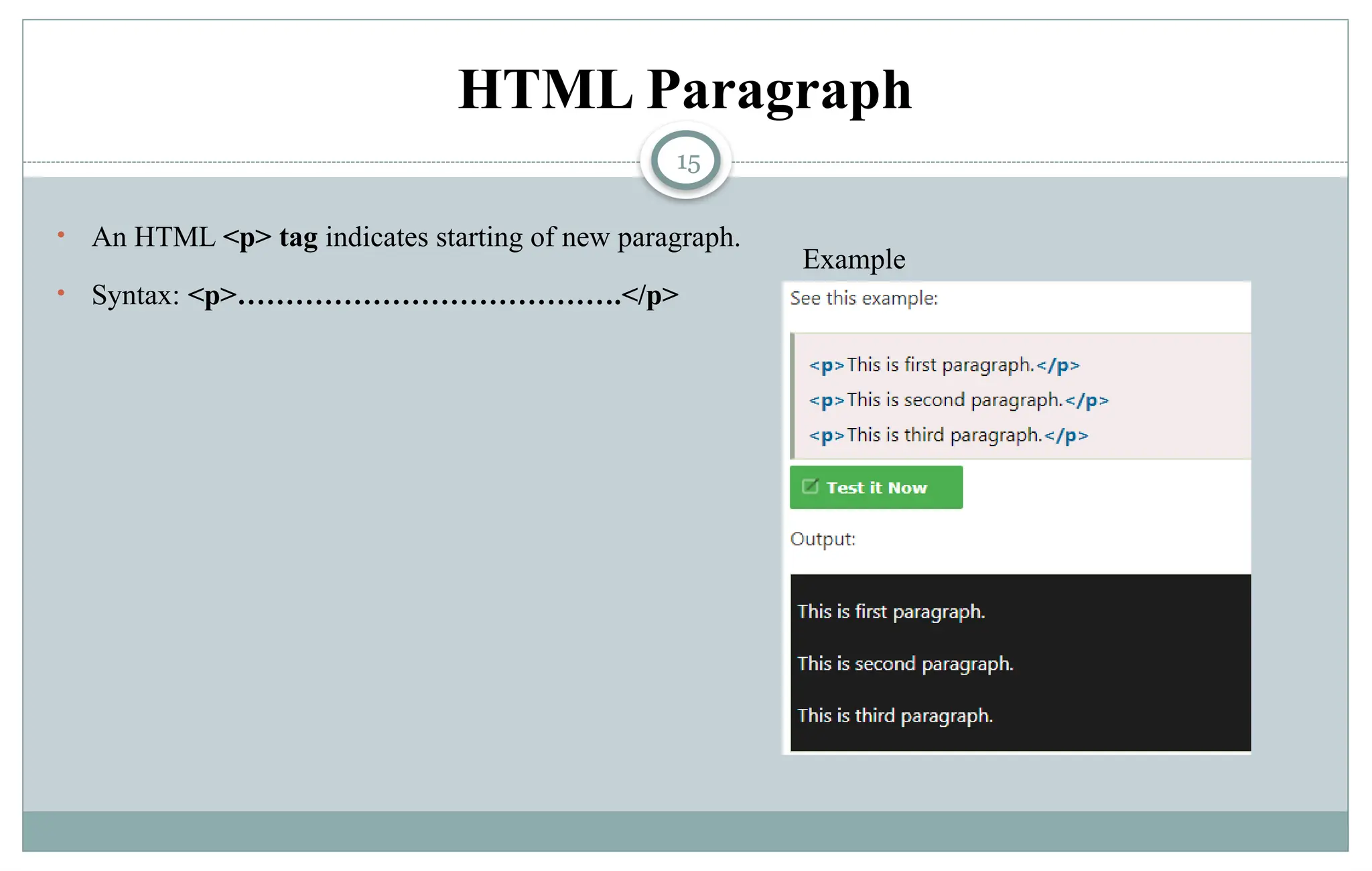Click the slide number 15 circle
This screenshot has height=871, width=1372.
686,161
